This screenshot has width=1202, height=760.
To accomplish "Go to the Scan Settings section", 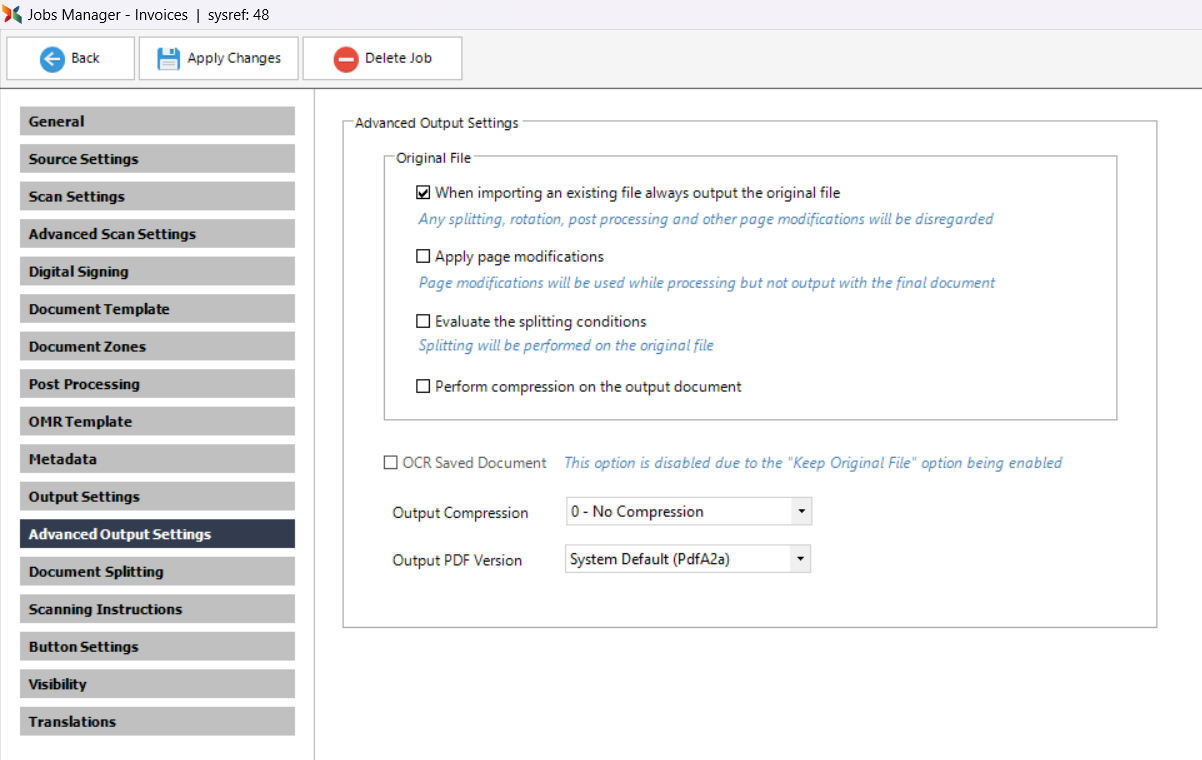I will [x=157, y=197].
